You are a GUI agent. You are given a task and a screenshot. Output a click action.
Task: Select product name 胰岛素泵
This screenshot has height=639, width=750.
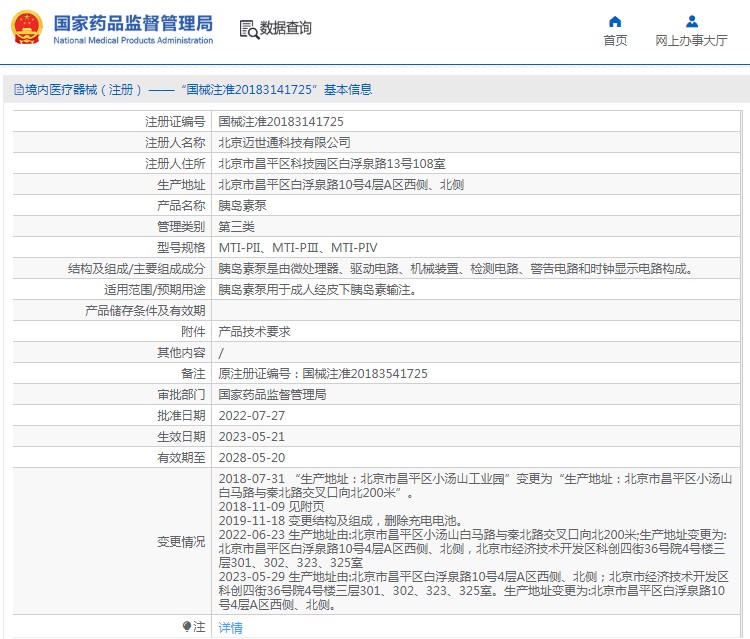click(242, 206)
